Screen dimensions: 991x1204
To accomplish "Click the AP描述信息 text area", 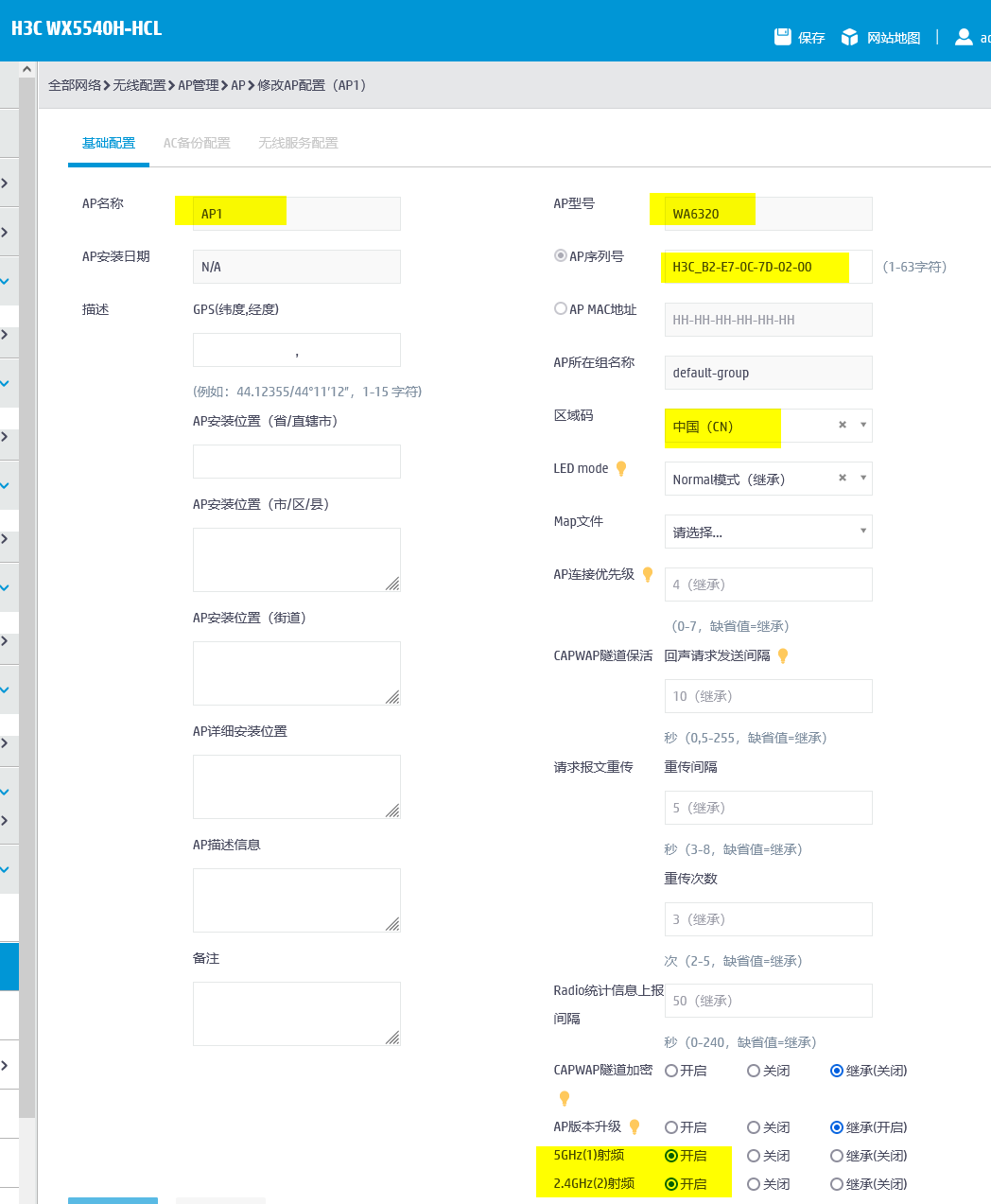I will [x=297, y=900].
